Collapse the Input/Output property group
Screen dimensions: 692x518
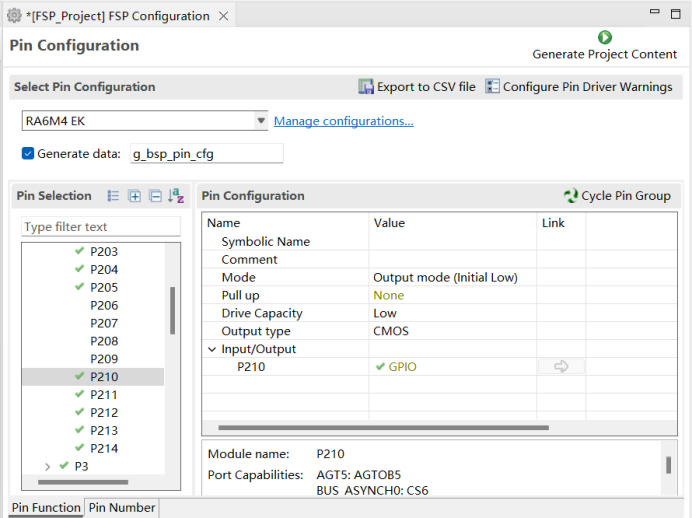[x=212, y=349]
